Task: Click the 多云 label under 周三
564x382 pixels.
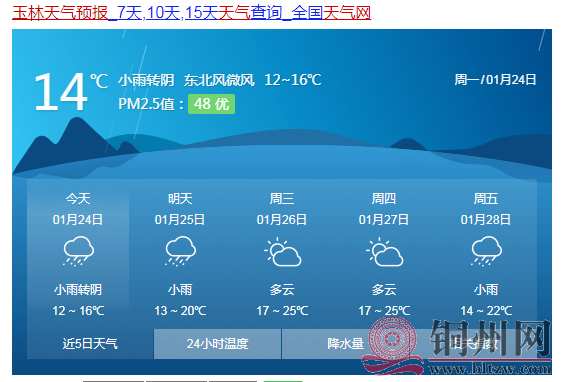Action: coord(282,290)
